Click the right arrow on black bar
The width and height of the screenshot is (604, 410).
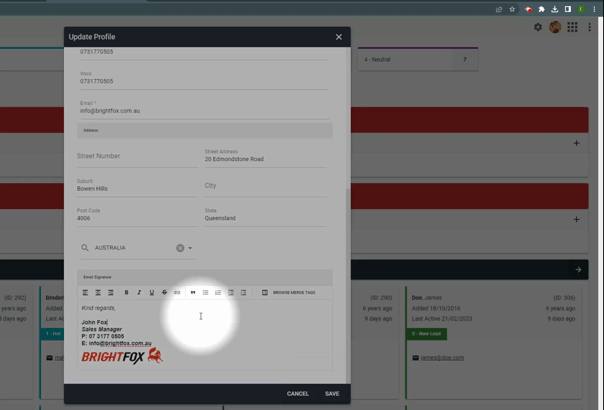click(x=578, y=270)
